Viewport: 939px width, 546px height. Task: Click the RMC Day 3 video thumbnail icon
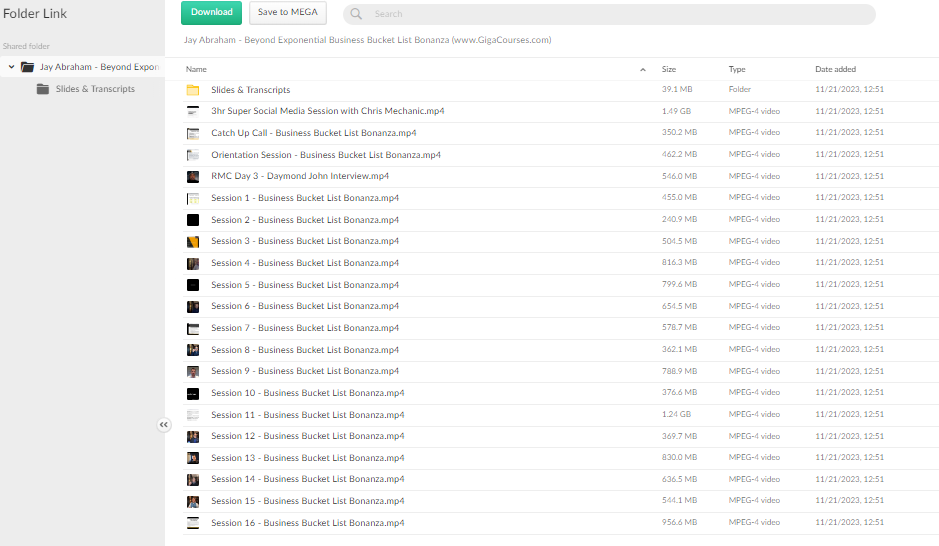pyautogui.click(x=193, y=177)
